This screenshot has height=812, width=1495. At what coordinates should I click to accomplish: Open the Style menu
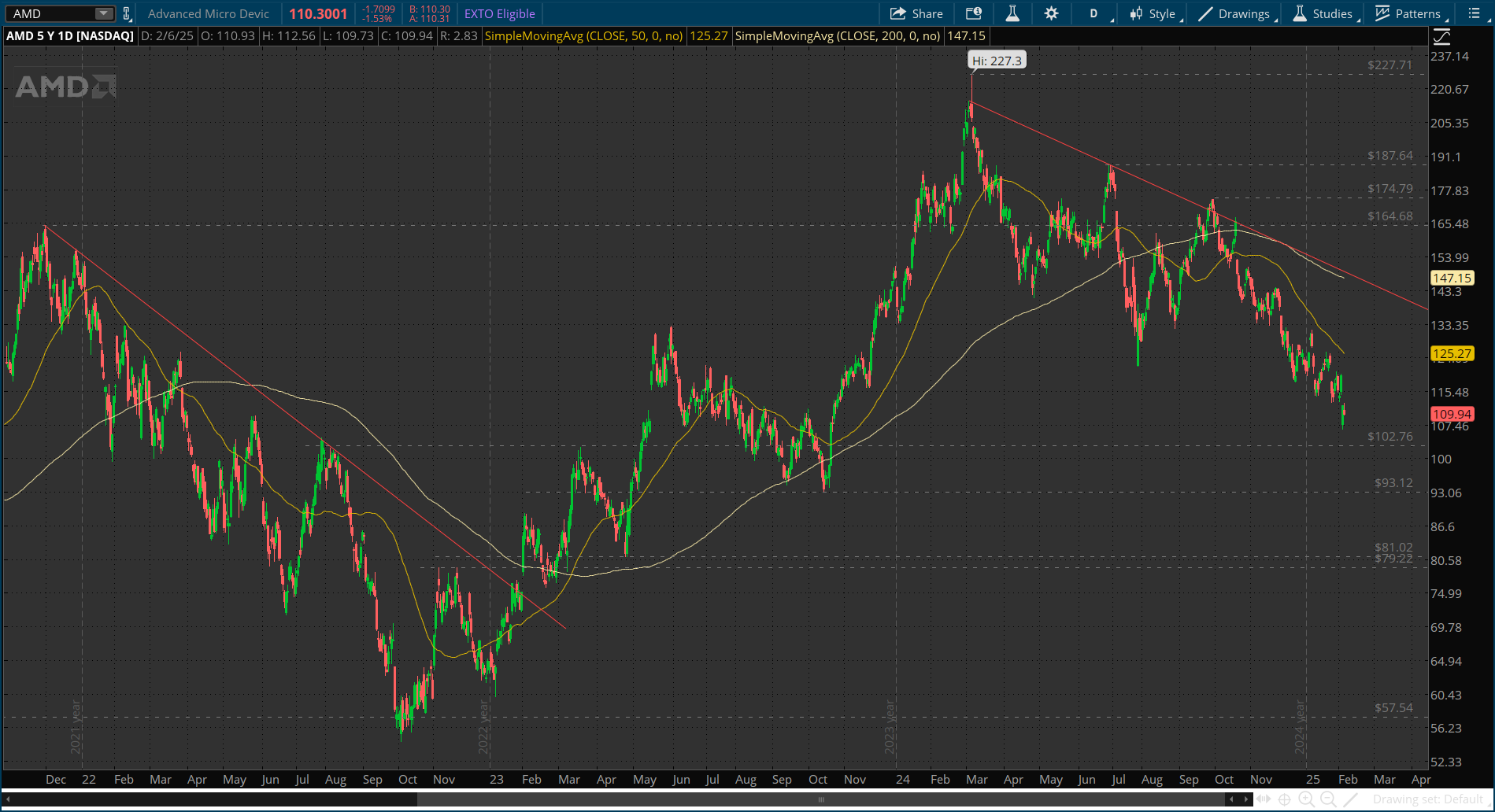coord(1155,13)
